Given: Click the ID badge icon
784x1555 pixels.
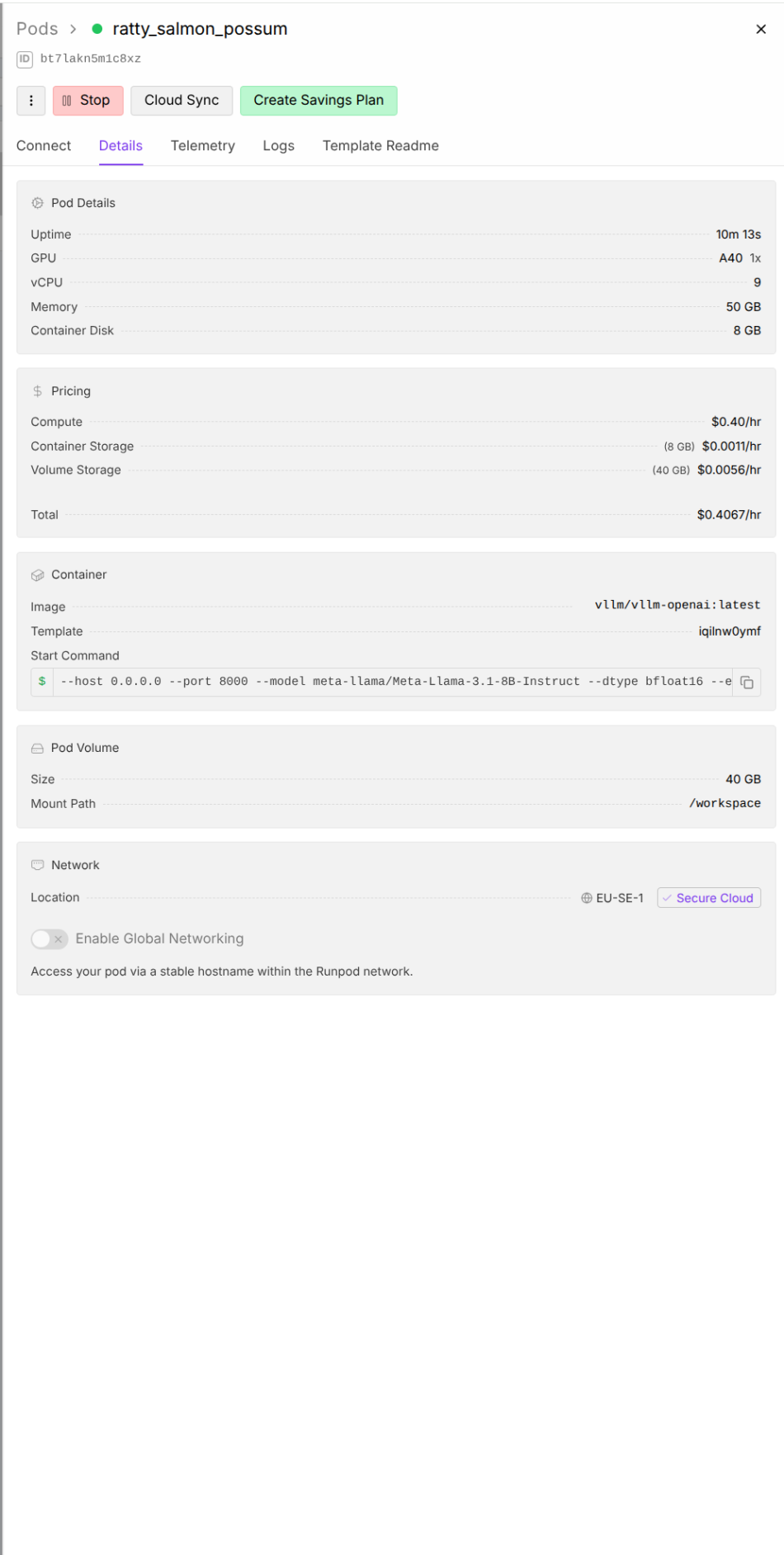Looking at the screenshot, I should point(25,59).
